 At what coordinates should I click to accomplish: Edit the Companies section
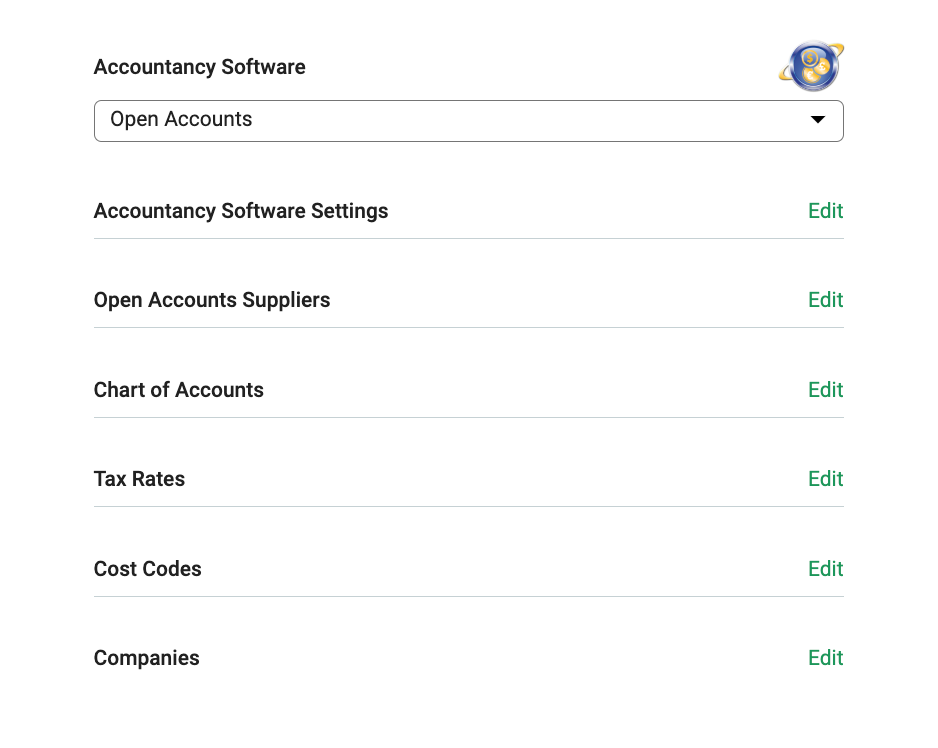[826, 658]
